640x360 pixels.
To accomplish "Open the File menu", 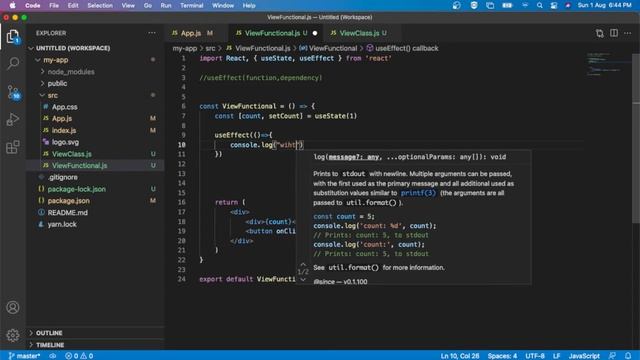I will click(x=54, y=6).
